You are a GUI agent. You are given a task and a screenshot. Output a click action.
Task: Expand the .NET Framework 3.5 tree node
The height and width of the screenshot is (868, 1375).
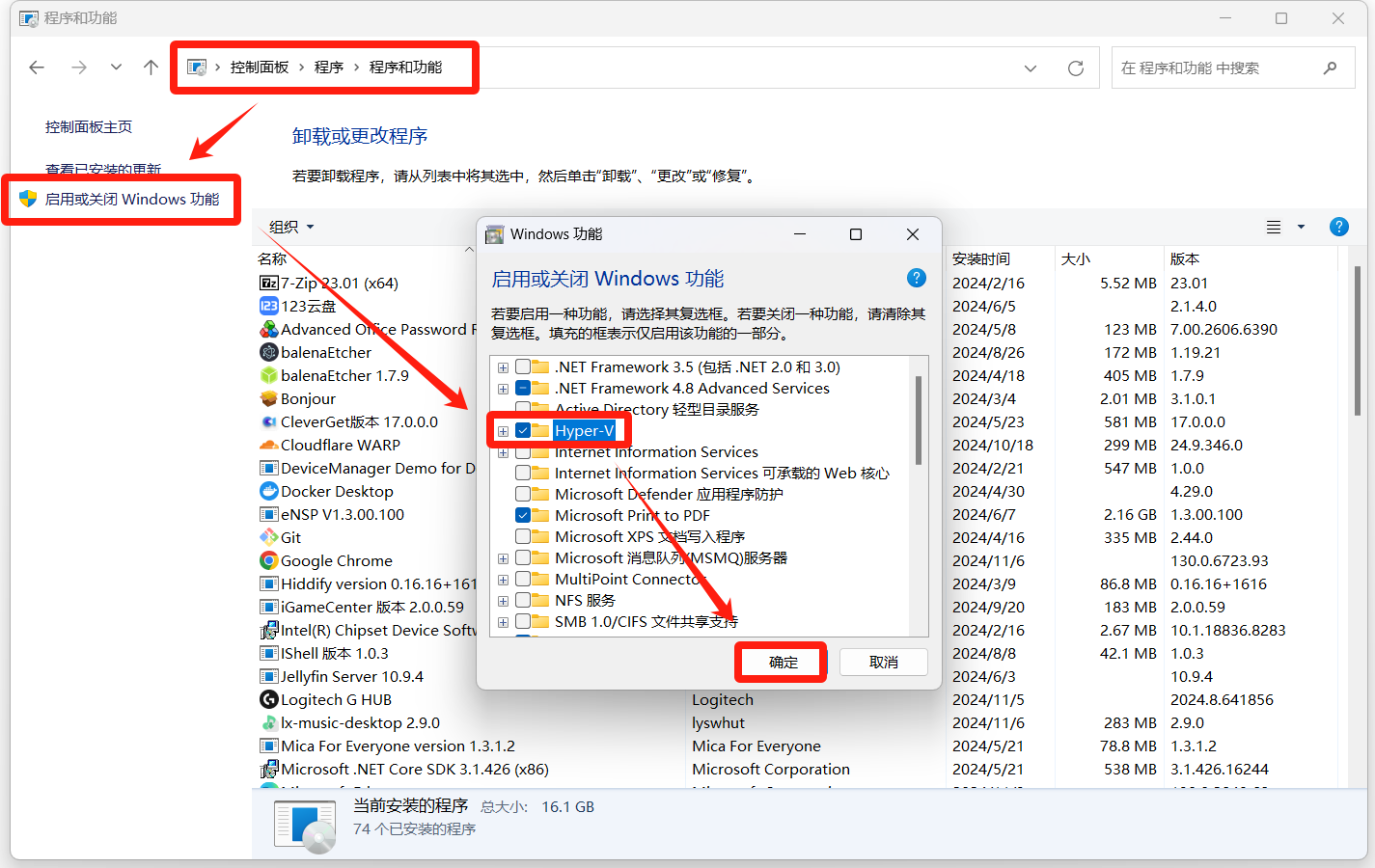[x=503, y=367]
